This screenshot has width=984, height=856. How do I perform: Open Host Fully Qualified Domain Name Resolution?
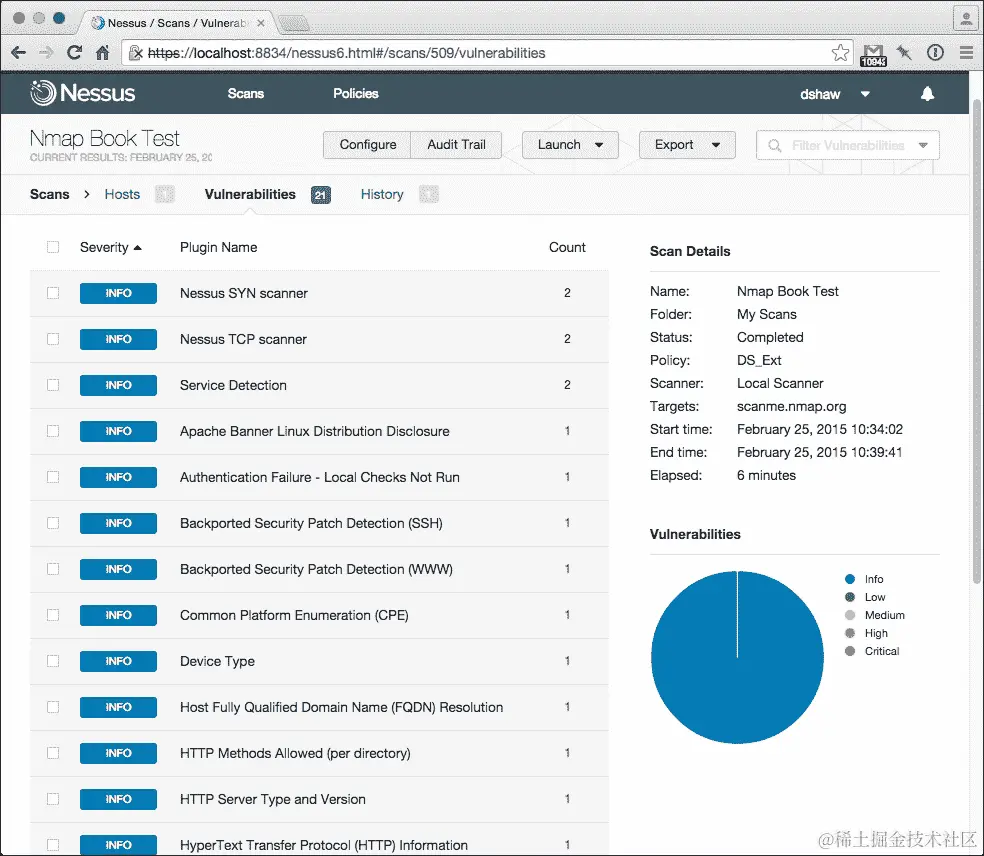[341, 707]
